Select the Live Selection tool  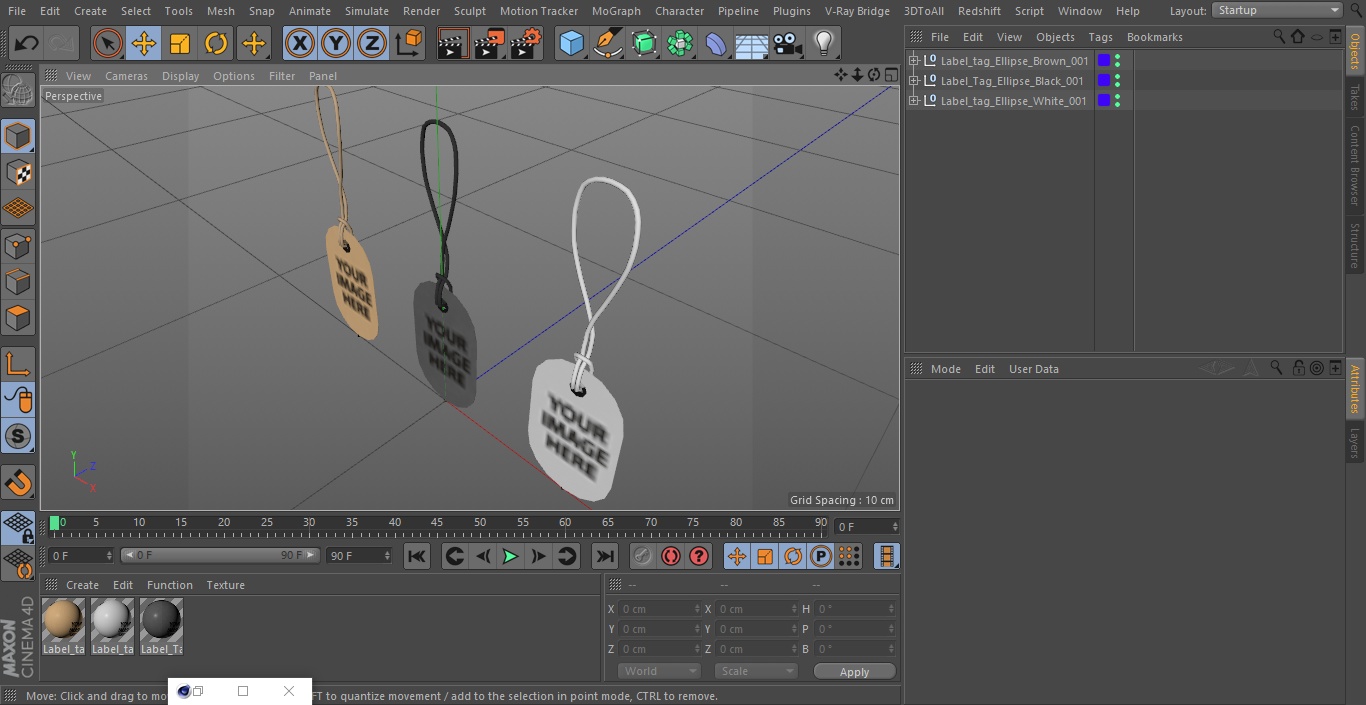(x=107, y=43)
